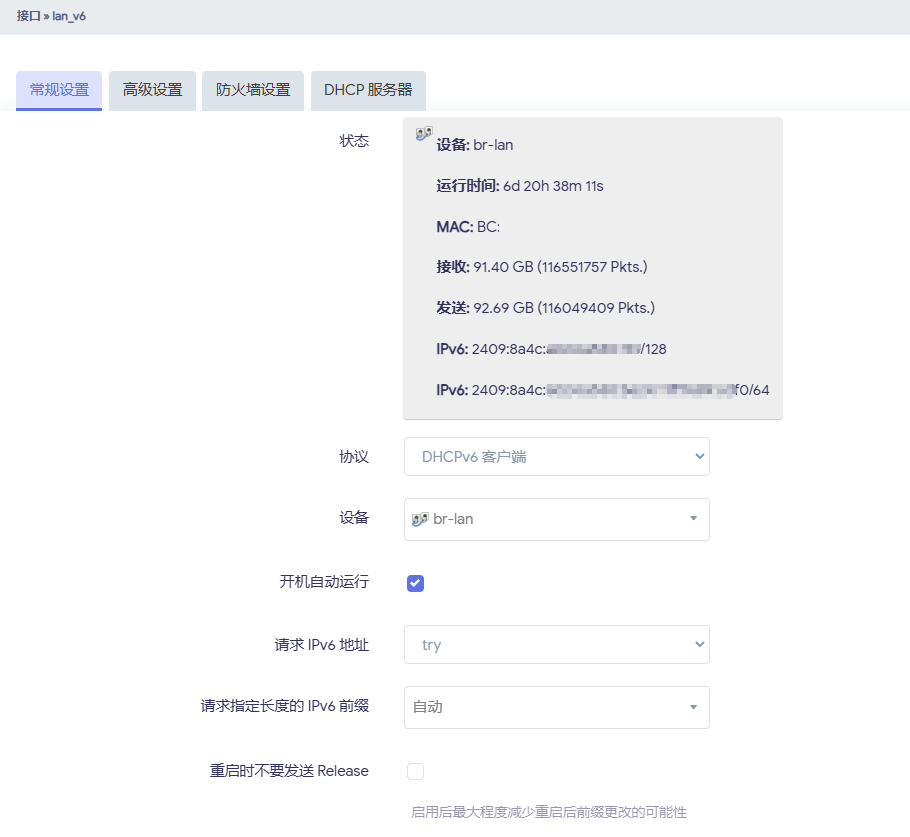Viewport: 910px width, 837px height.
Task: Switch to the 高级设置 tab
Action: tap(151, 90)
